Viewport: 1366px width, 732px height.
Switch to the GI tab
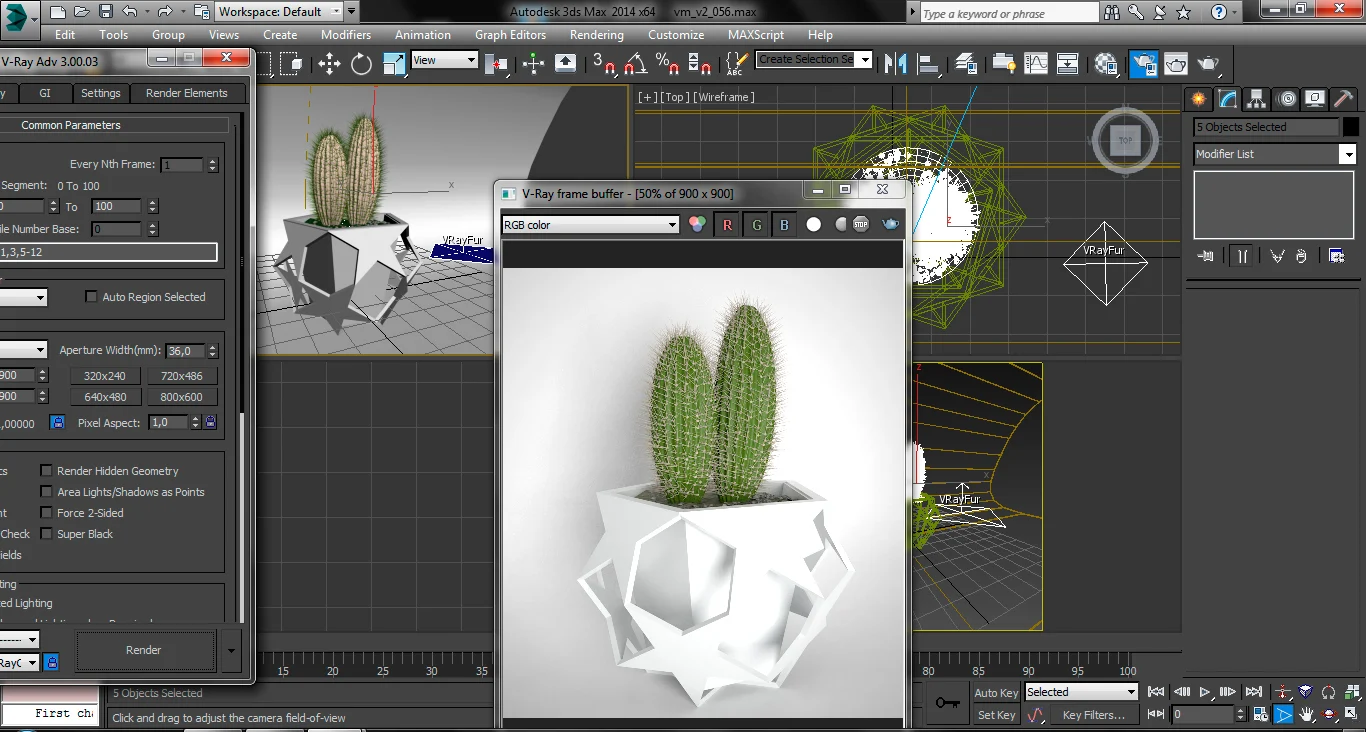tap(45, 93)
